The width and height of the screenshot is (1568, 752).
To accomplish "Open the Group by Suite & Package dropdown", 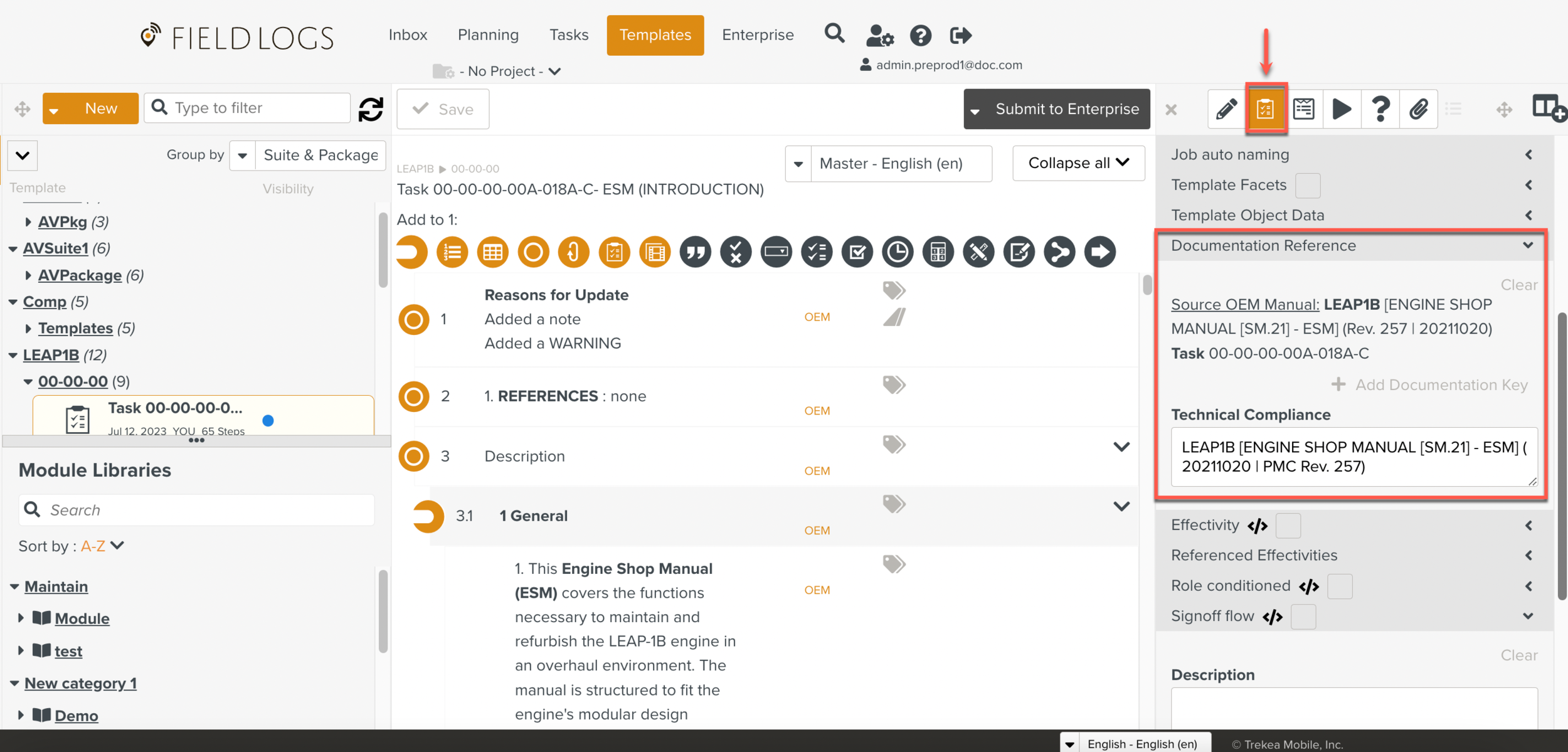I will [307, 155].
